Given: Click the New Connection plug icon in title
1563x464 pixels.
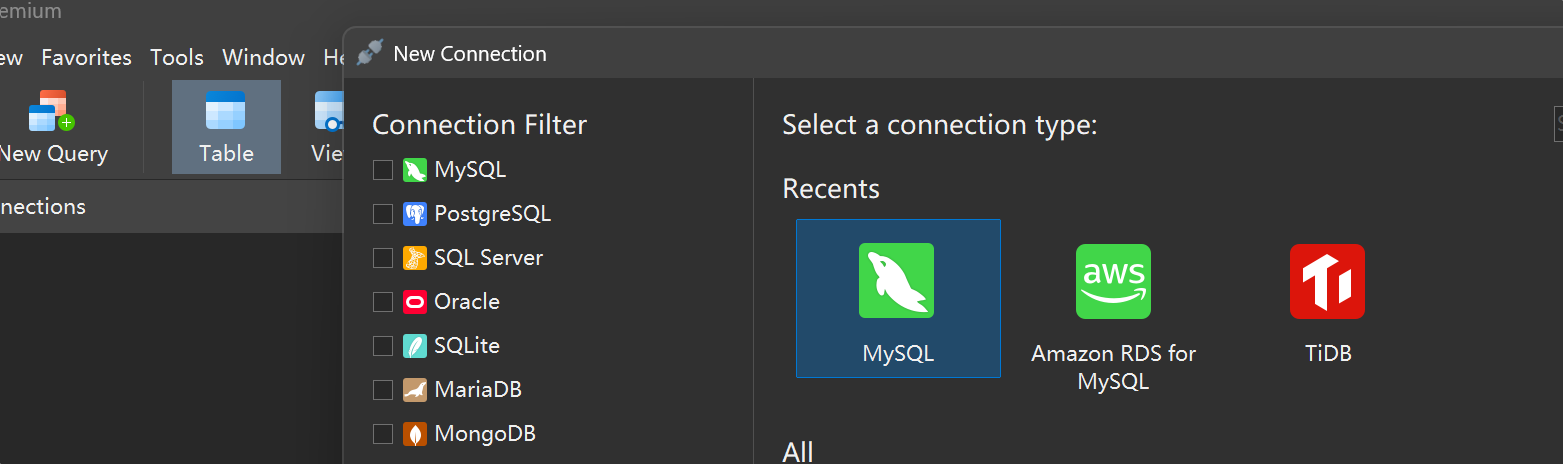Looking at the screenshot, I should [370, 53].
